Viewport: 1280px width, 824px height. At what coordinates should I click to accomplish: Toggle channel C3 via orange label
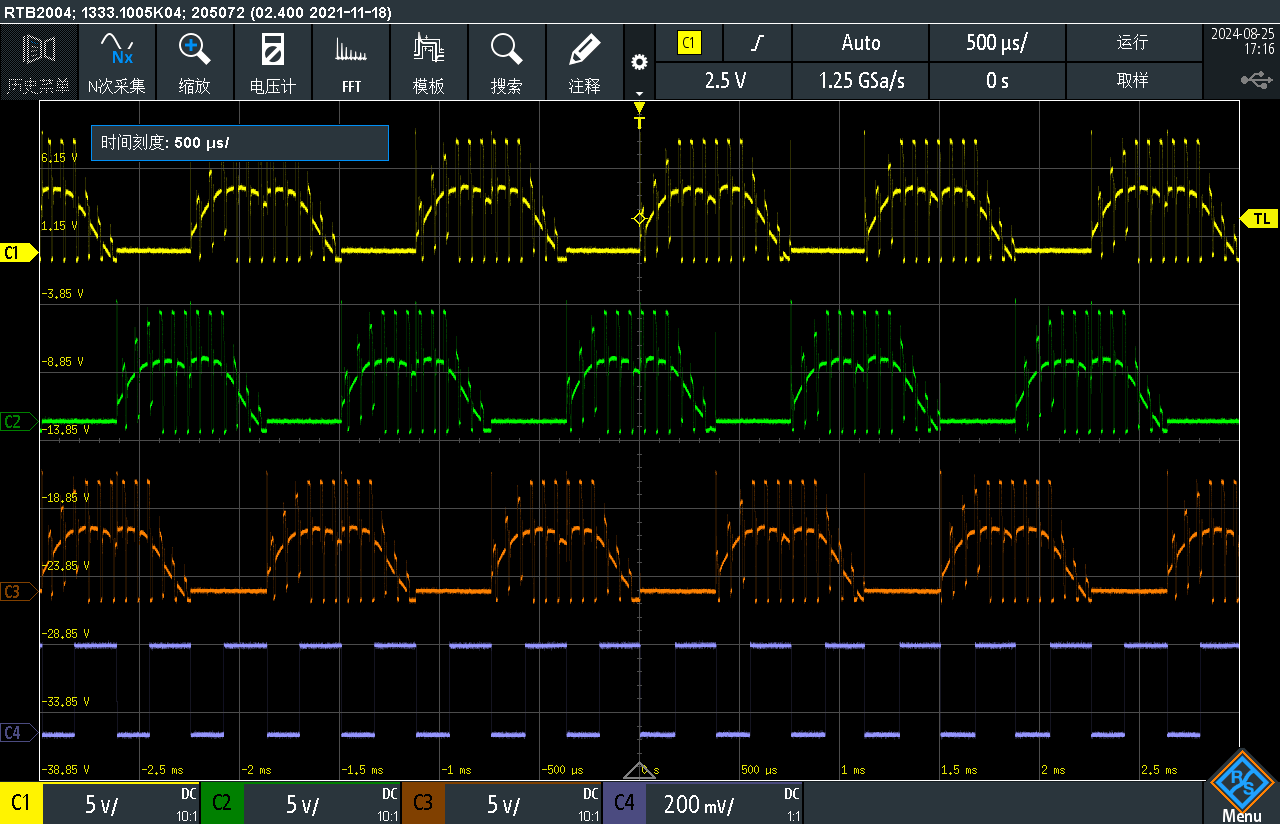click(423, 803)
